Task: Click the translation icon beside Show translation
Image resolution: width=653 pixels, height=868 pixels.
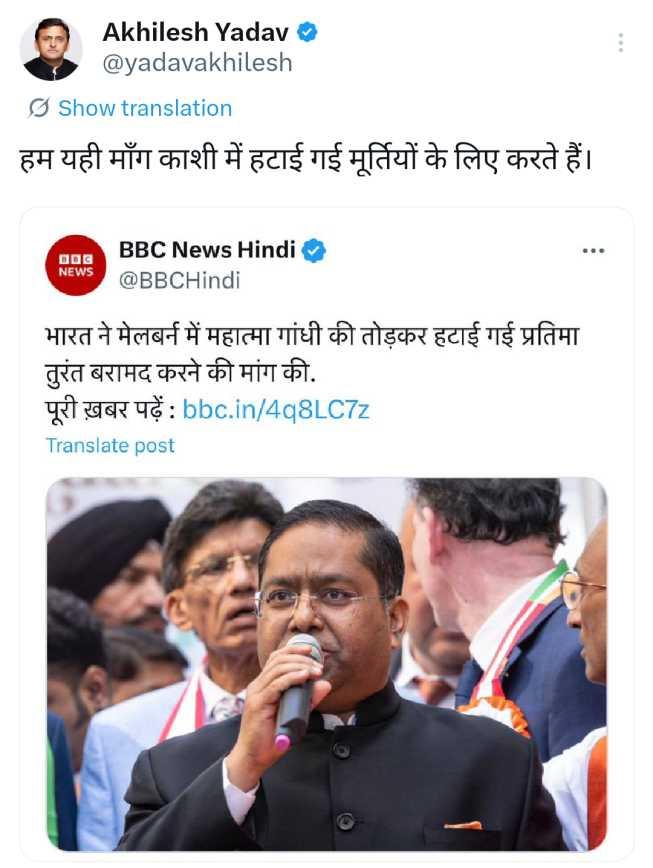Action: point(39,108)
